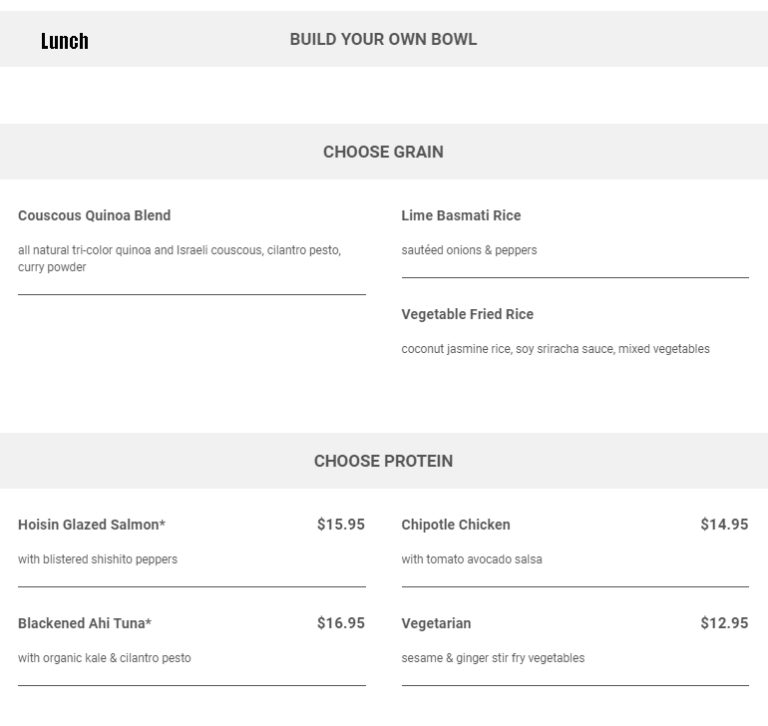This screenshot has height=726, width=768.
Task: Click the tomato avocado salsa description
Action: (472, 559)
